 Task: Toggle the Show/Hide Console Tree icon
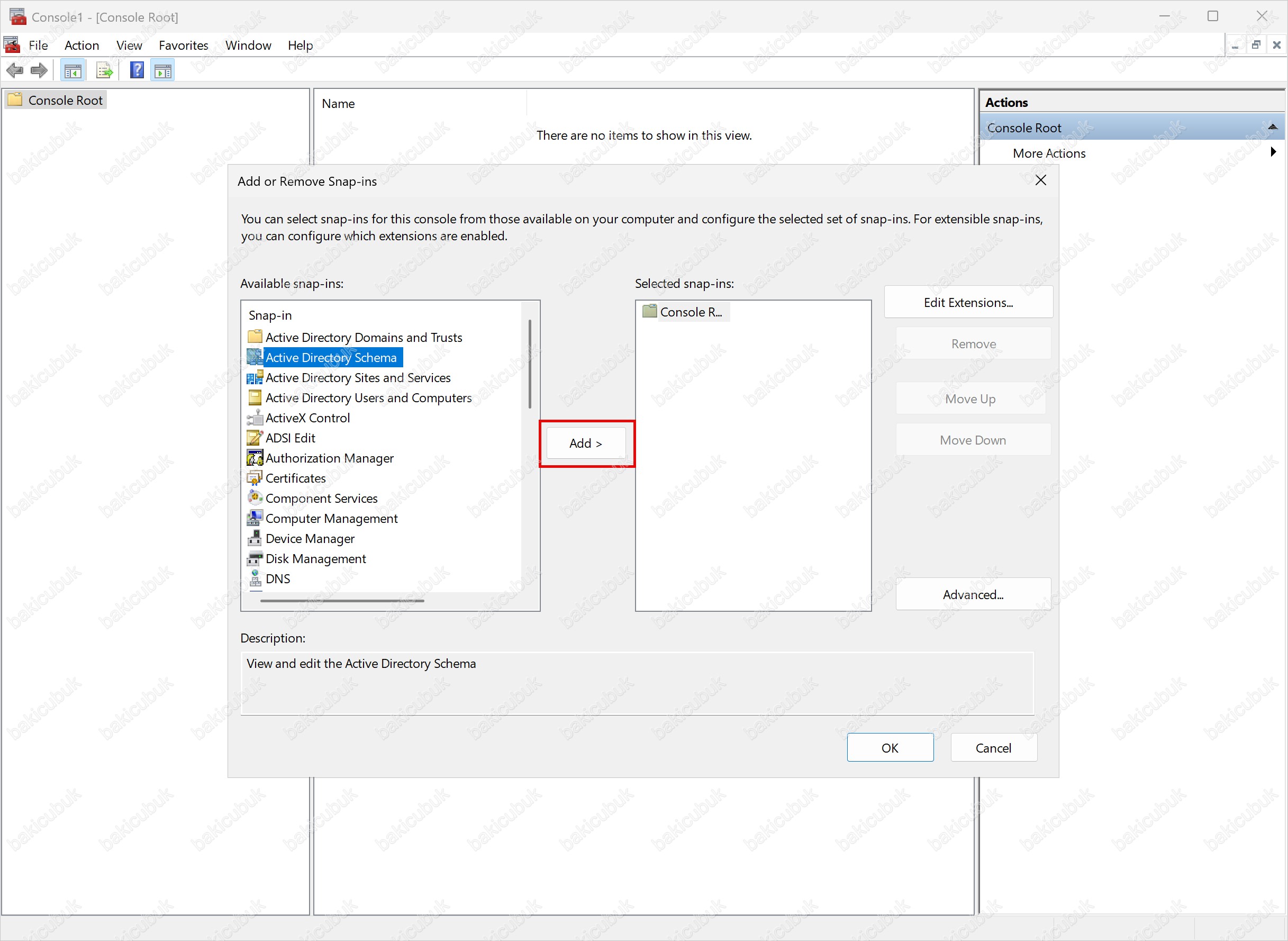coord(73,70)
